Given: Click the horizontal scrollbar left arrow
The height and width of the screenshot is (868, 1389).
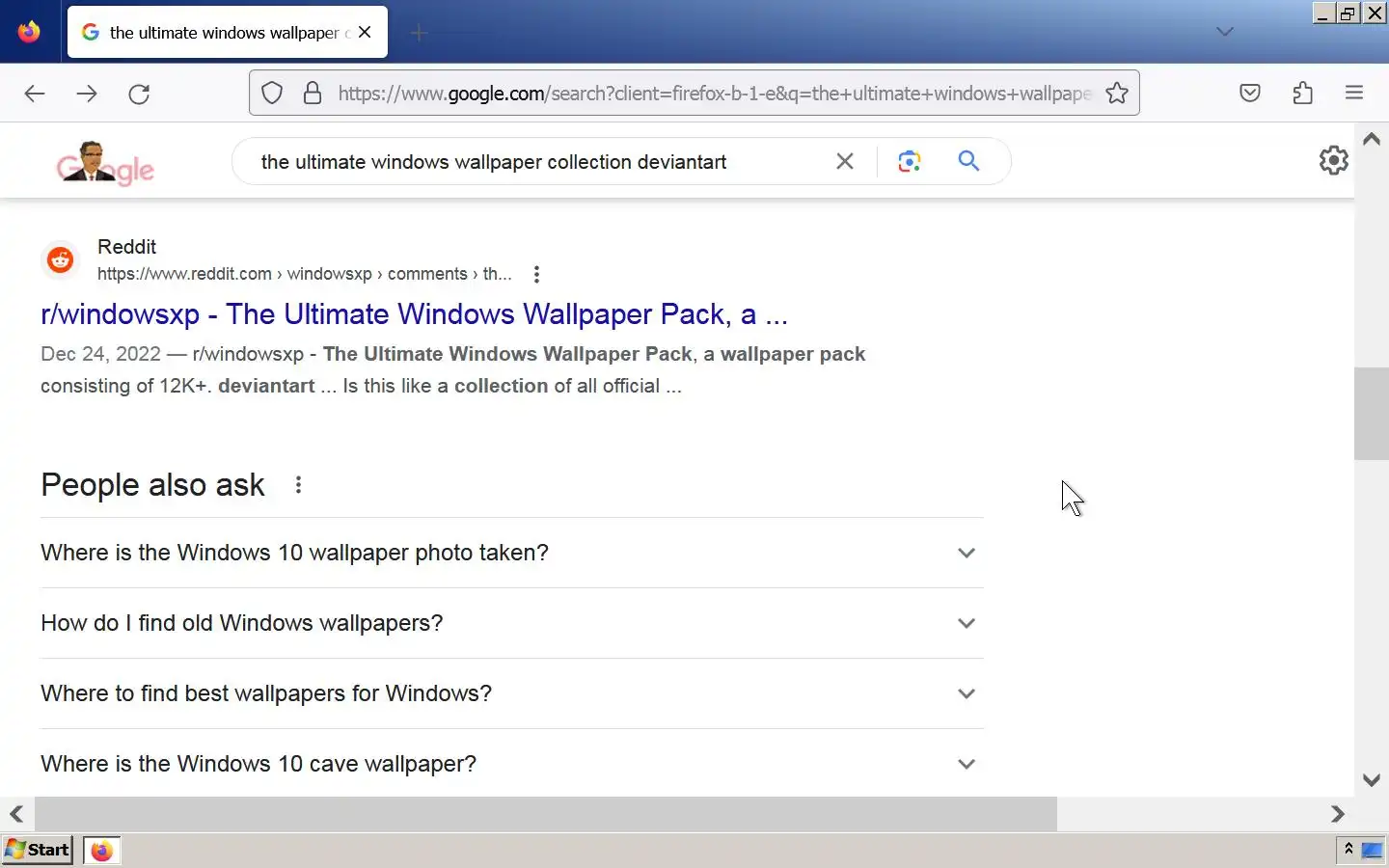Looking at the screenshot, I should pyautogui.click(x=16, y=814).
